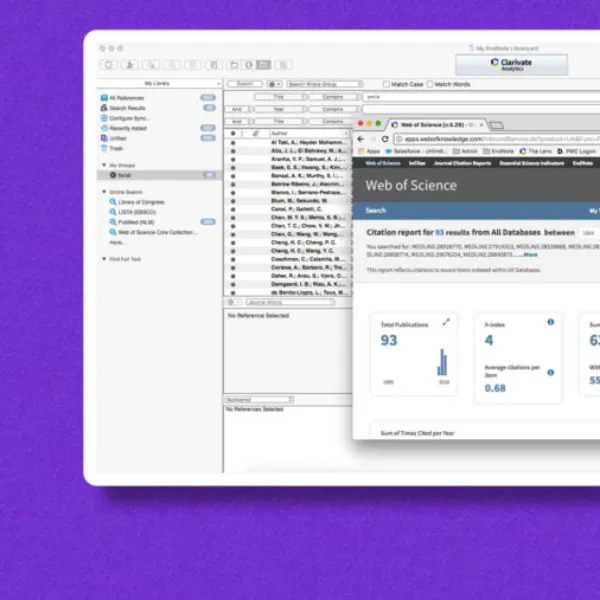Open a new browser tab
Image resolution: width=600 pixels, height=600 pixels.
coord(496,125)
